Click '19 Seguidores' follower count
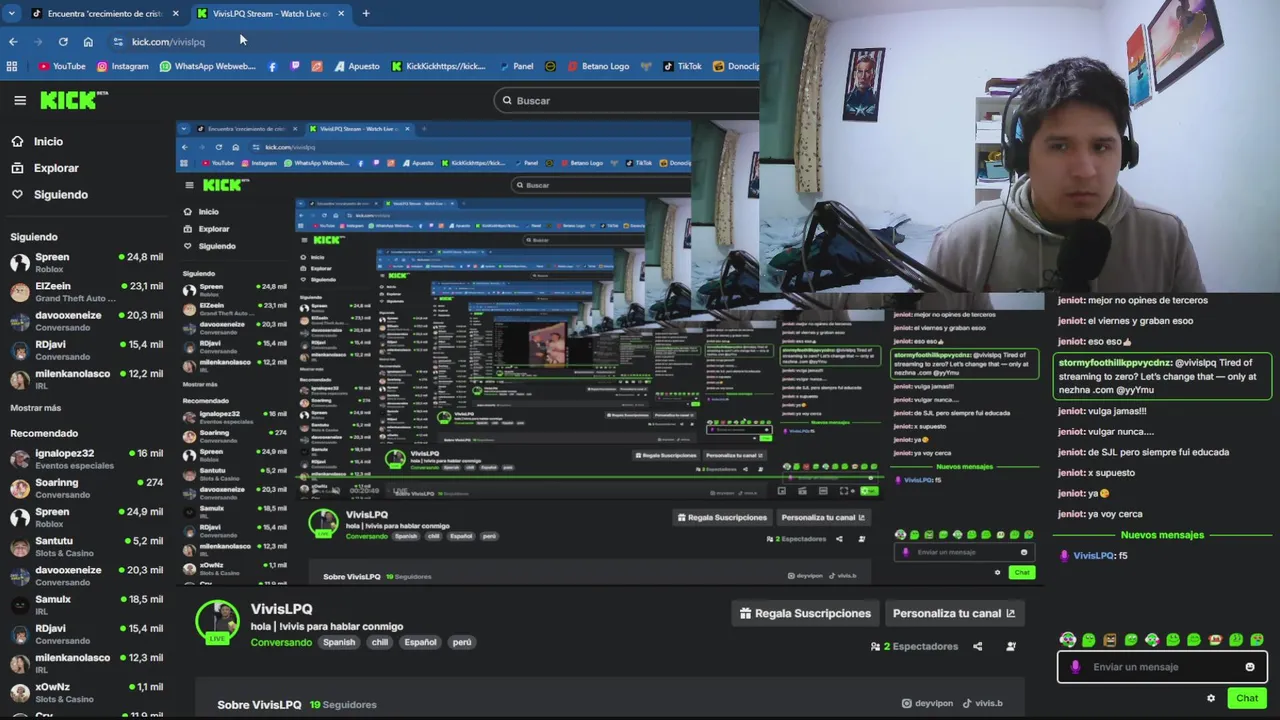Viewport: 1280px width, 720px height. click(x=343, y=704)
